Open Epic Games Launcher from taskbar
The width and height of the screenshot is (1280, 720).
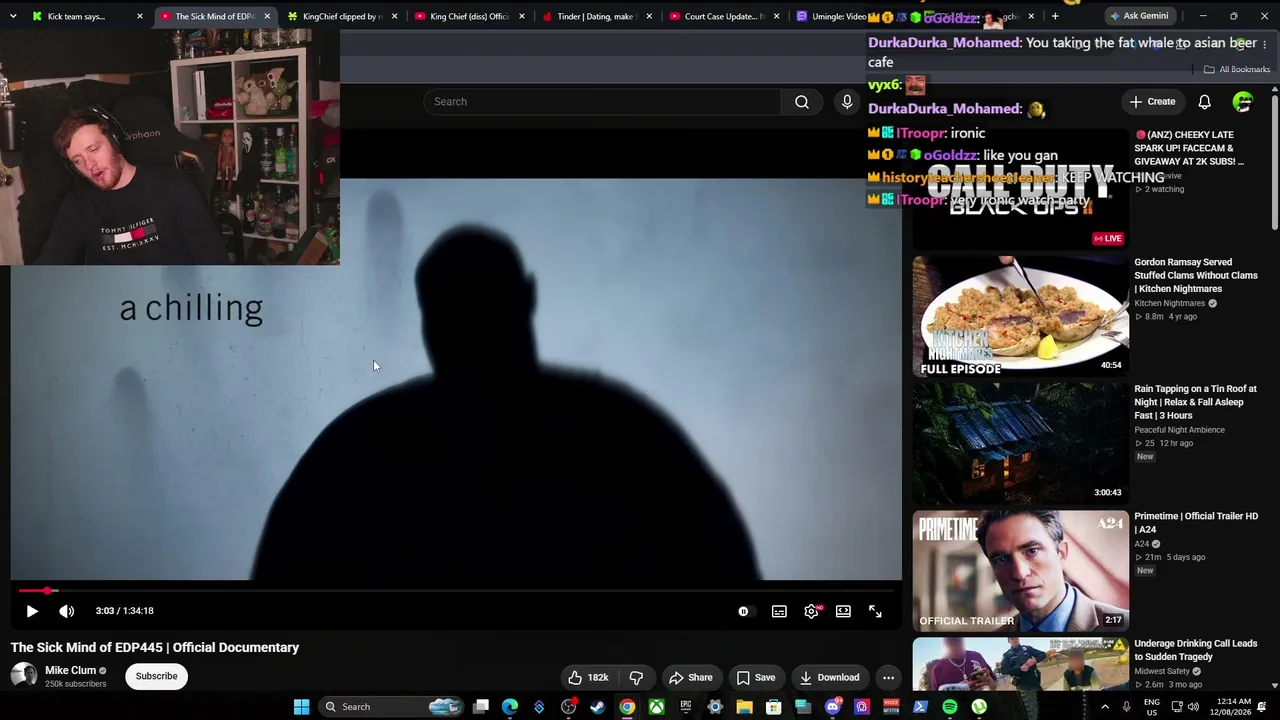pyautogui.click(x=685, y=707)
